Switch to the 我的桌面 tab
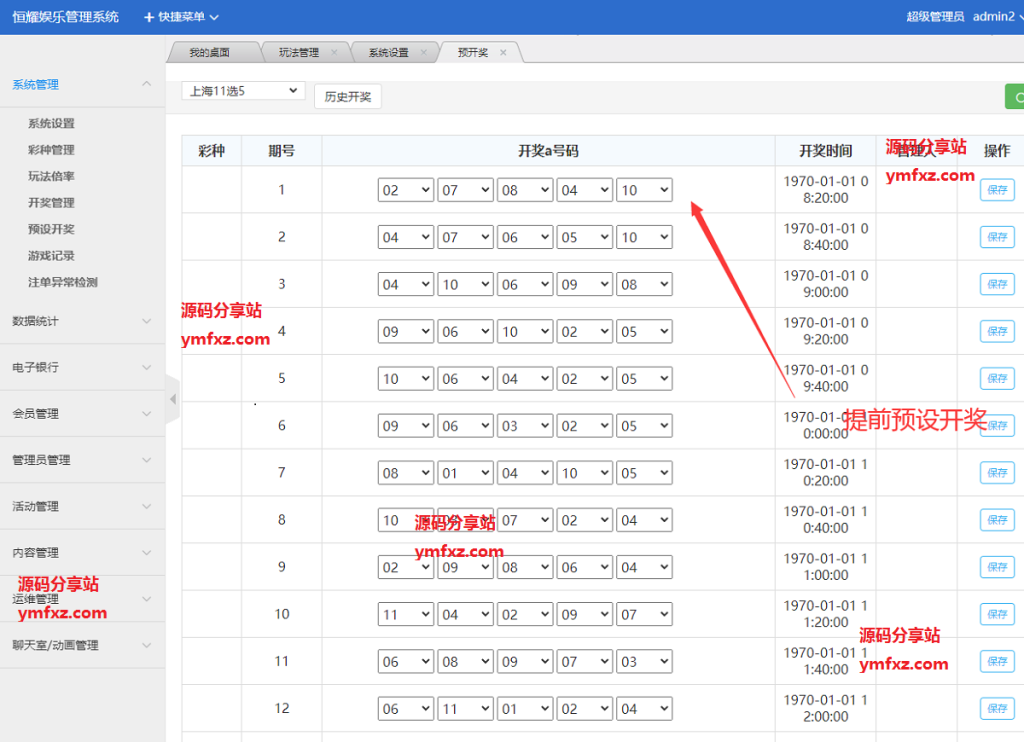This screenshot has width=1024, height=742. [210, 51]
